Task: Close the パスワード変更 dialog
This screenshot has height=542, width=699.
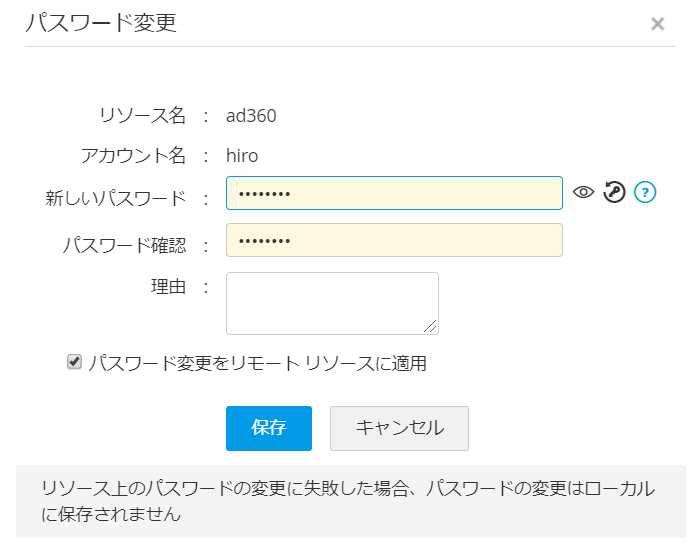Action: tap(657, 24)
